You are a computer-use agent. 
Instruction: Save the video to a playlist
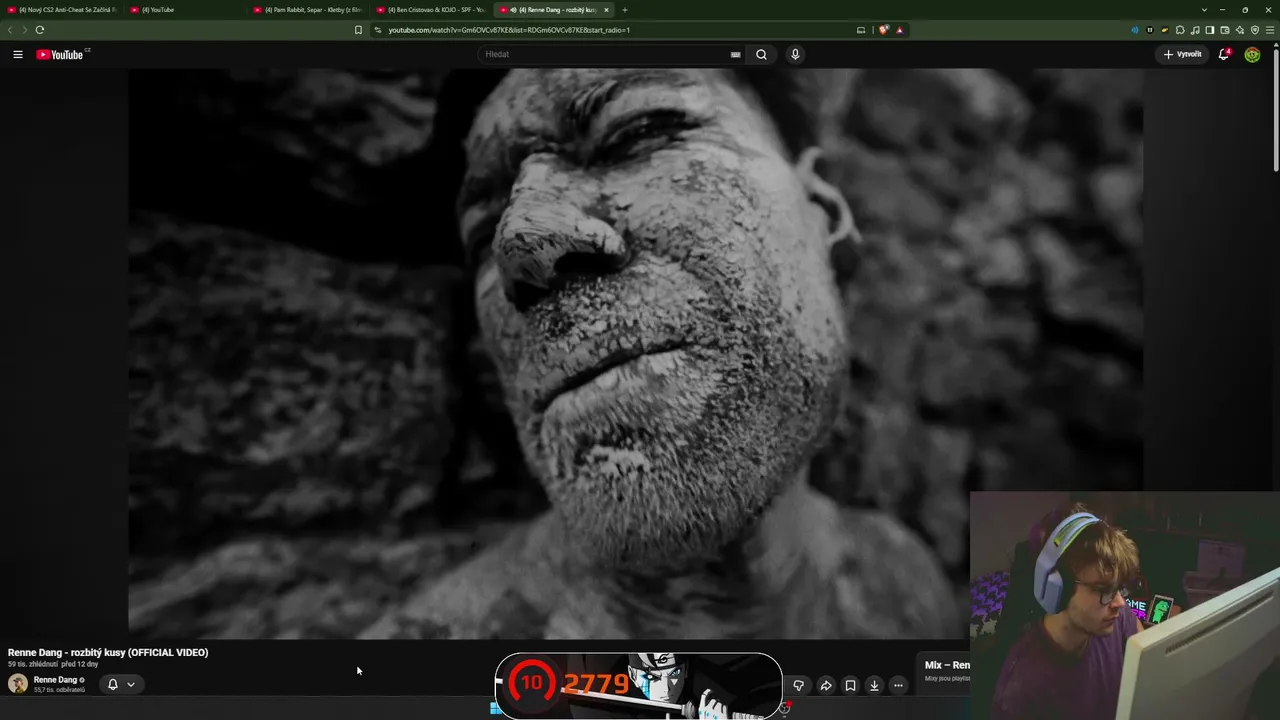[x=850, y=685]
